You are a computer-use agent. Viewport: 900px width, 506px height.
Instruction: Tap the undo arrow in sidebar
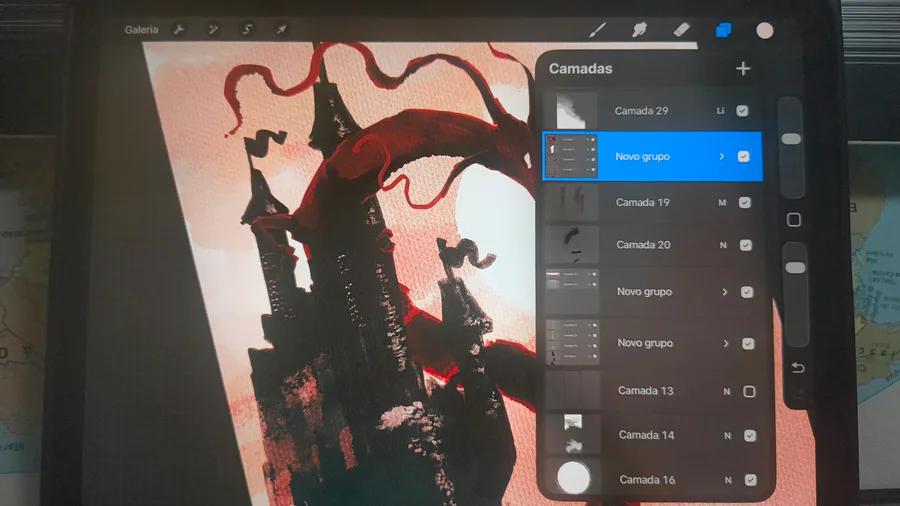coord(798,368)
